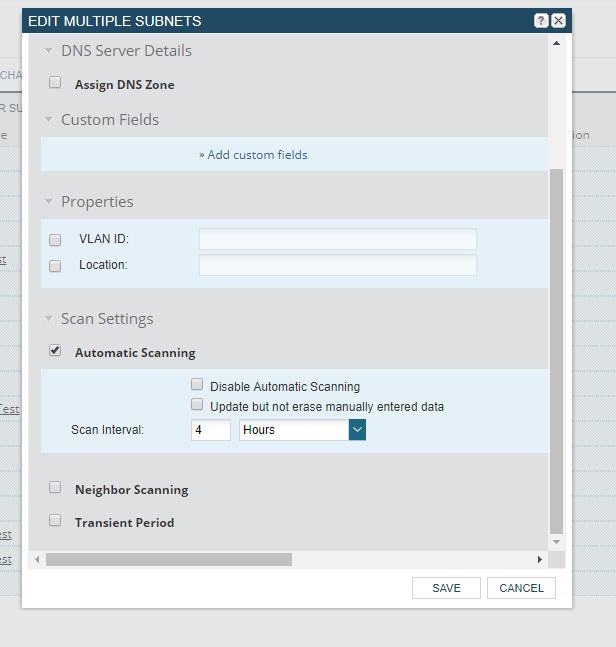Enable the Assign DNS Zone checkbox

(55, 83)
